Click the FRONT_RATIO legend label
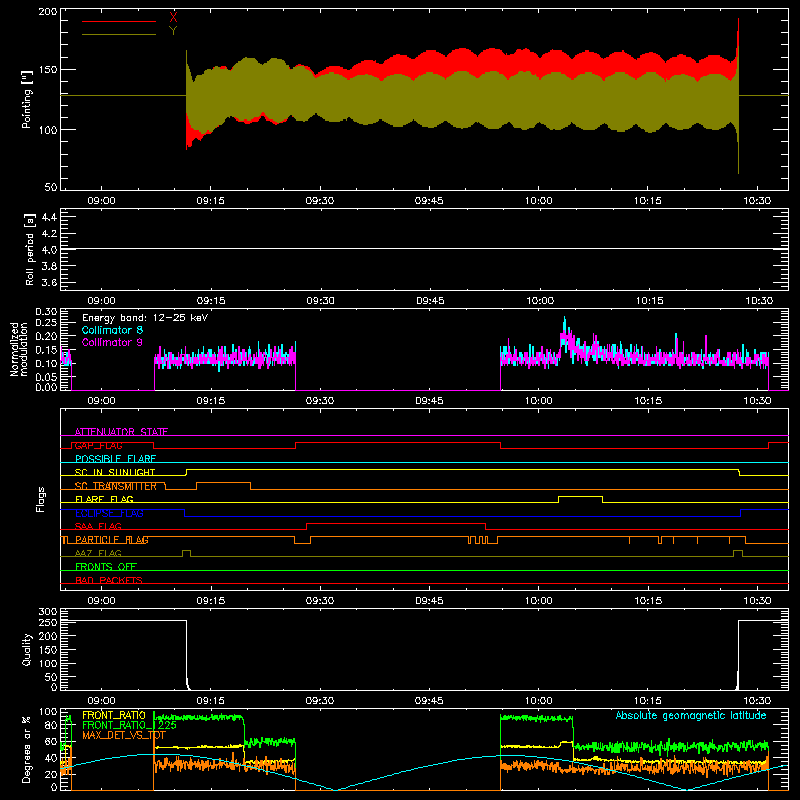This screenshot has height=800, width=800. tap(114, 715)
